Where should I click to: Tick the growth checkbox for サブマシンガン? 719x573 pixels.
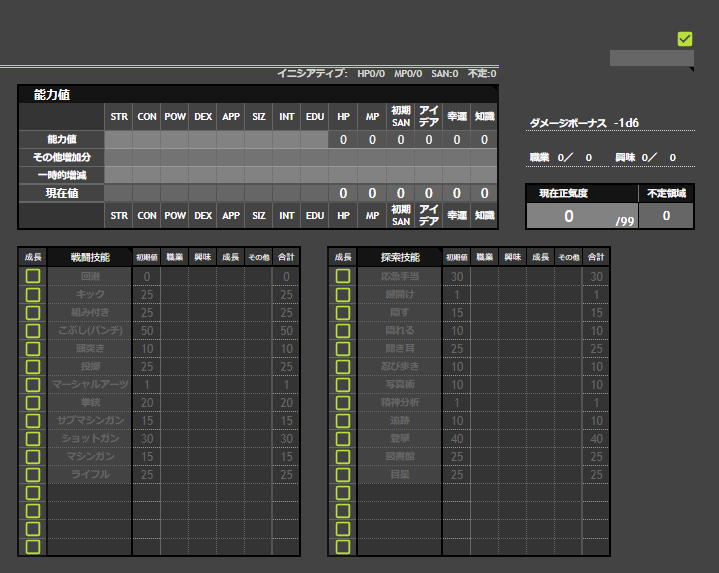click(x=33, y=420)
